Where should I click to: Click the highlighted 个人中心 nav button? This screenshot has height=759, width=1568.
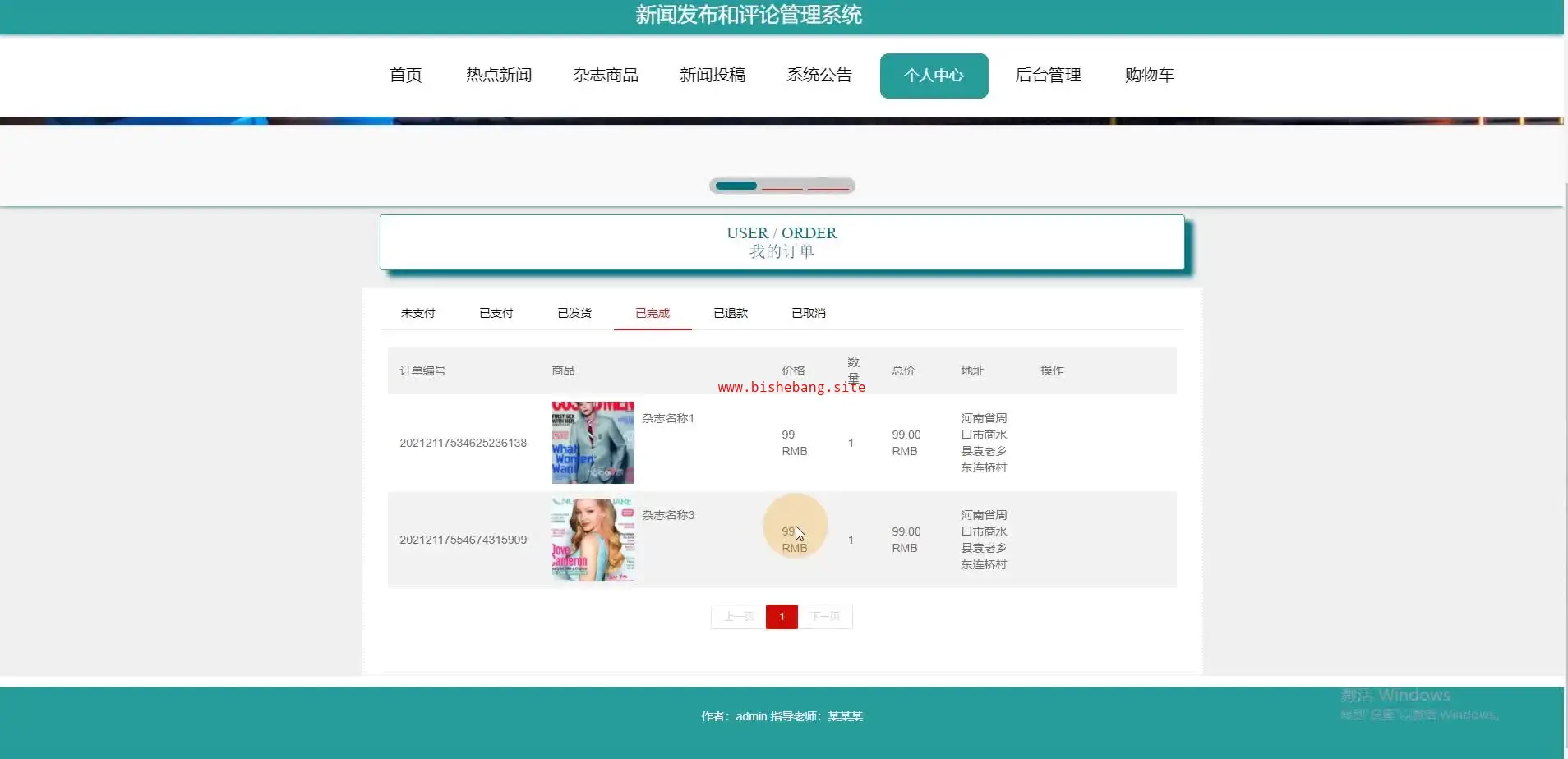(x=934, y=76)
